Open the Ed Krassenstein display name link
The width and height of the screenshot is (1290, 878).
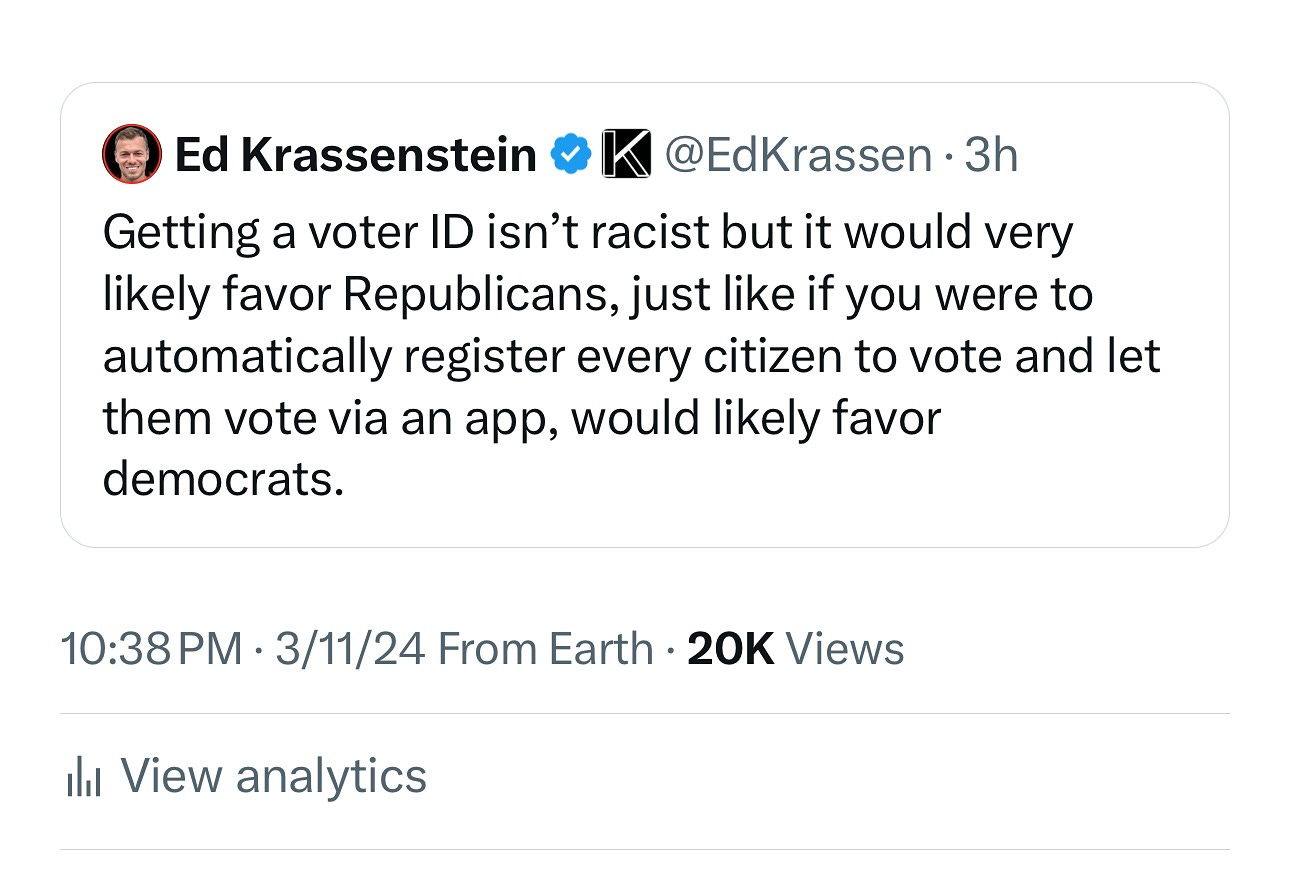pyautogui.click(x=355, y=155)
